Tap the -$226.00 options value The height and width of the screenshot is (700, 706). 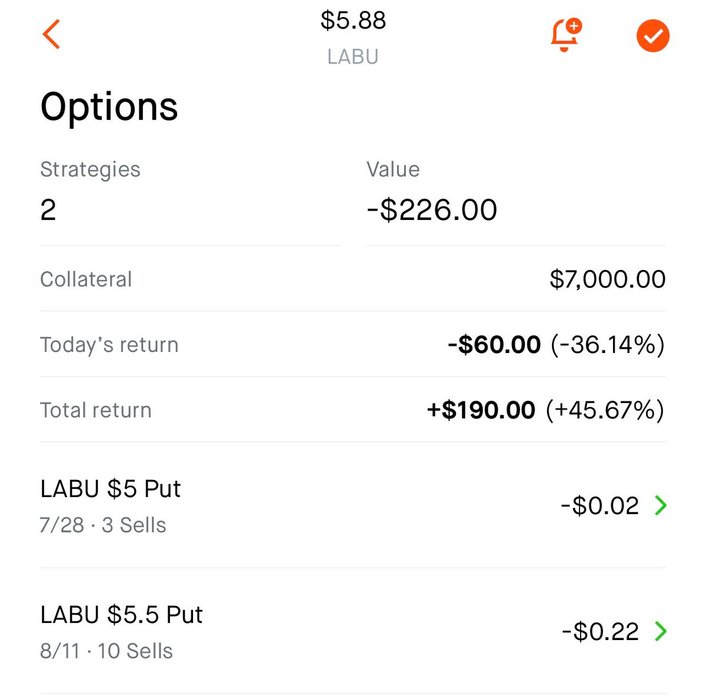(x=432, y=210)
